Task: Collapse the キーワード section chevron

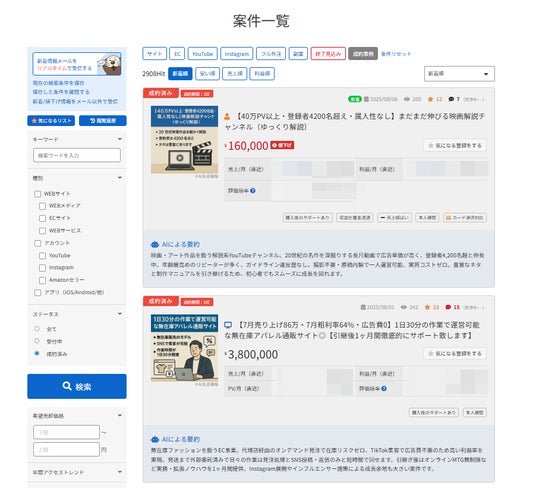Action: click(x=120, y=139)
